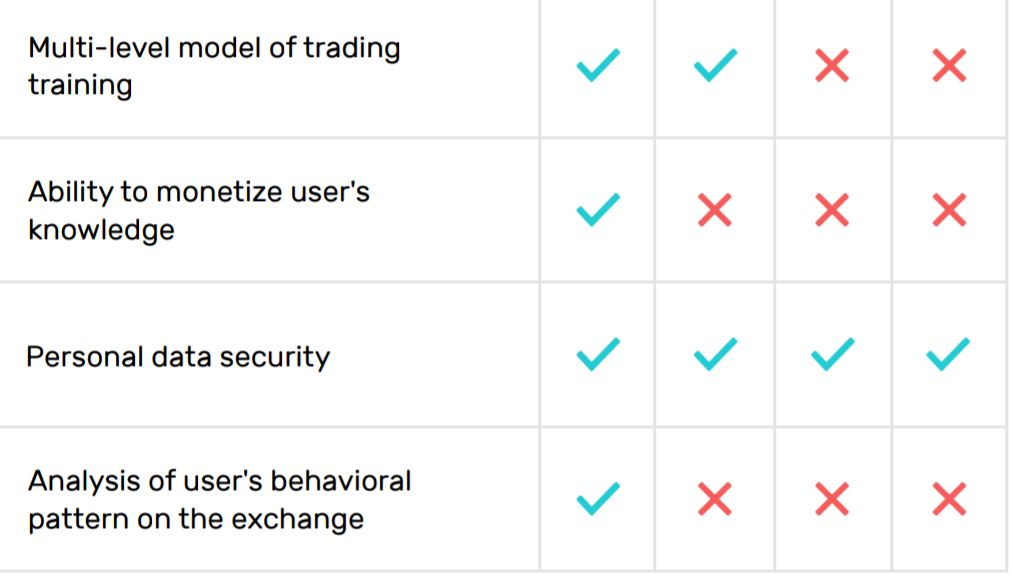Select 'Multi-level model of trading training' text
The width and height of the screenshot is (1013, 575).
pos(214,67)
